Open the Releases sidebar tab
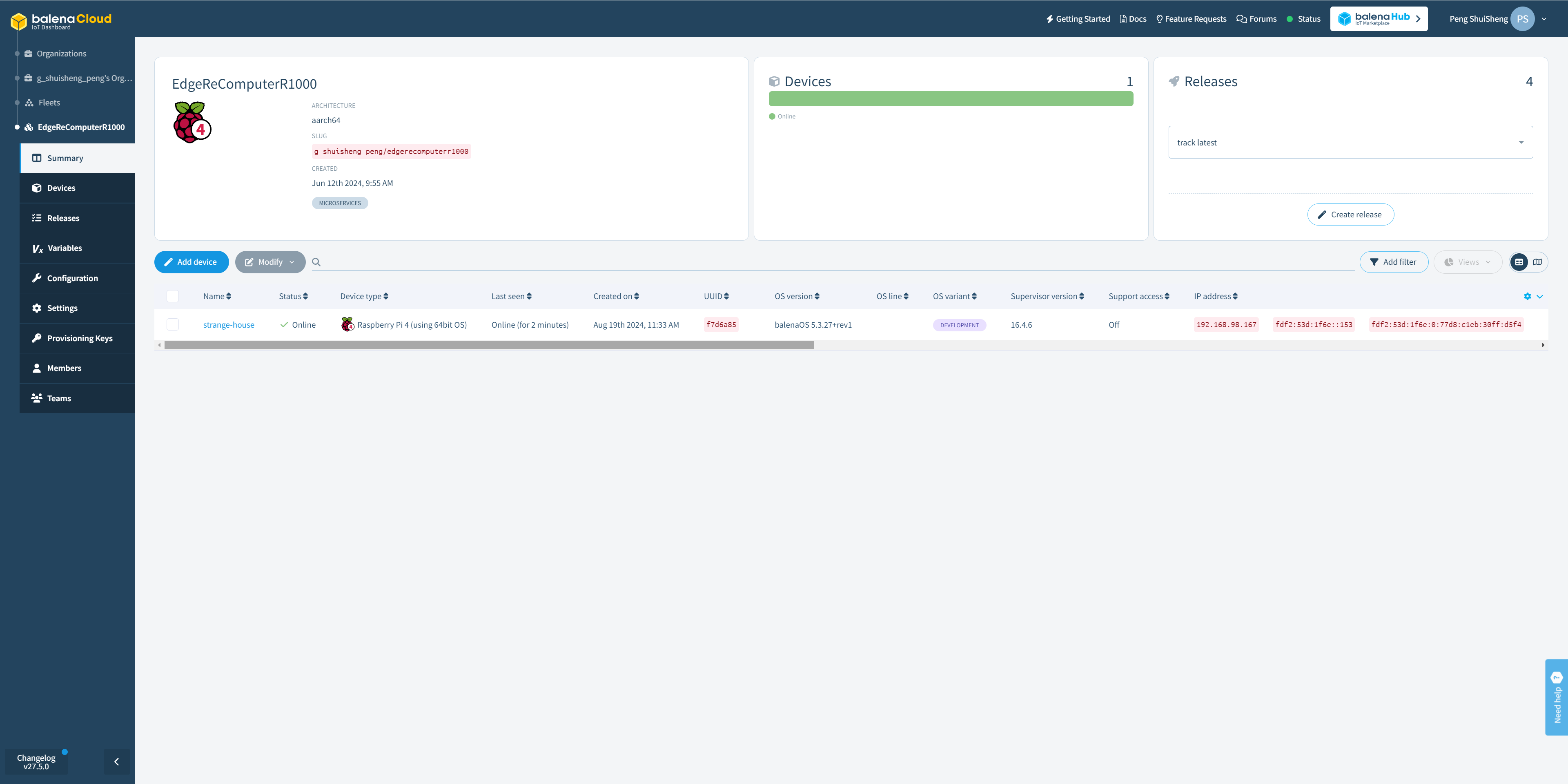 coord(77,218)
